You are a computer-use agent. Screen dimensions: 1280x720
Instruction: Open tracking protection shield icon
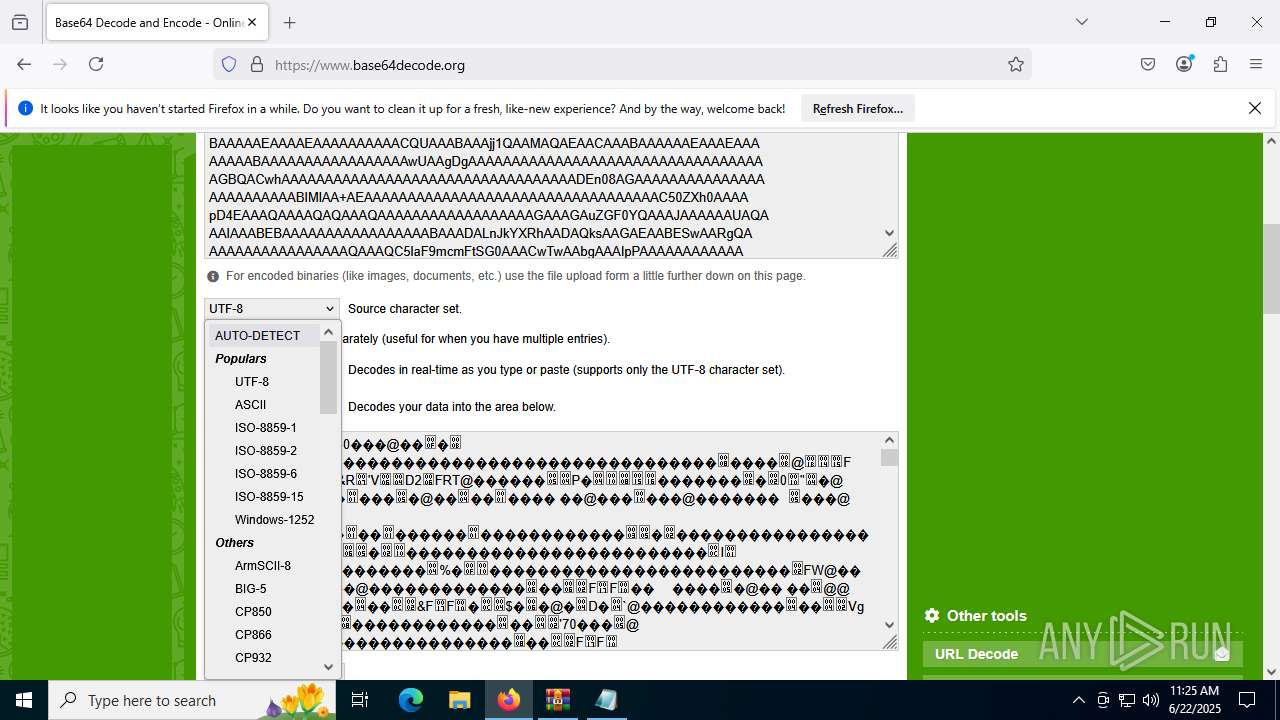pyautogui.click(x=229, y=64)
